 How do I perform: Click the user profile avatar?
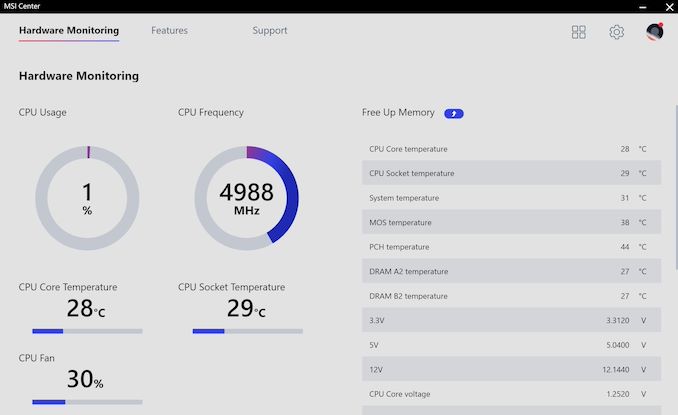(x=654, y=32)
